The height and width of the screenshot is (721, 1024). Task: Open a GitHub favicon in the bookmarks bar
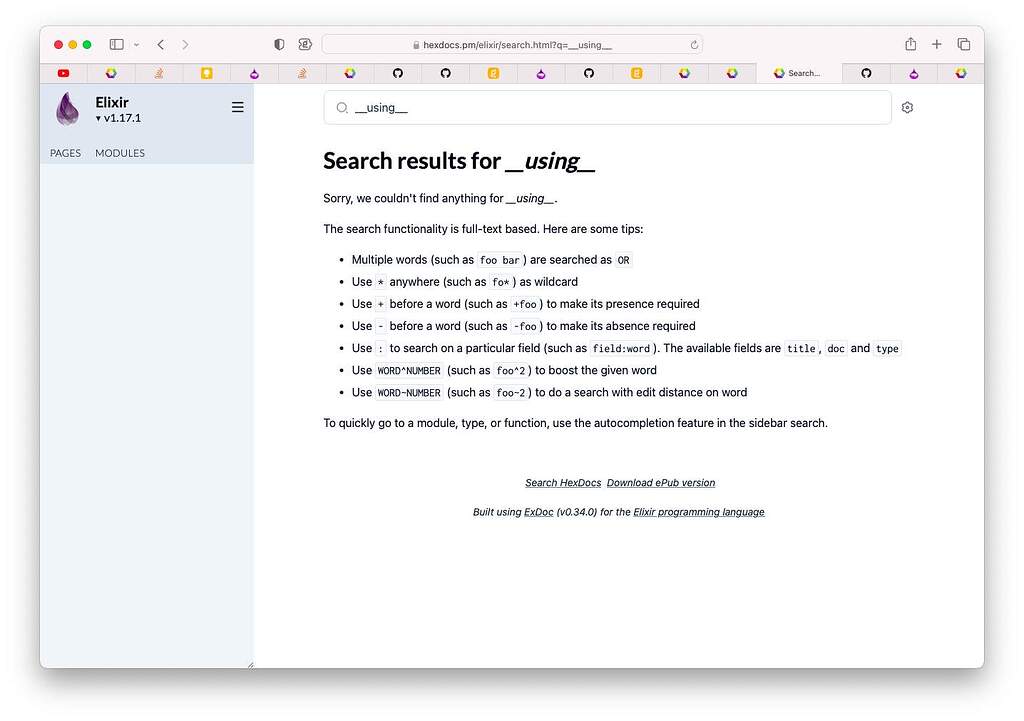[x=397, y=73]
